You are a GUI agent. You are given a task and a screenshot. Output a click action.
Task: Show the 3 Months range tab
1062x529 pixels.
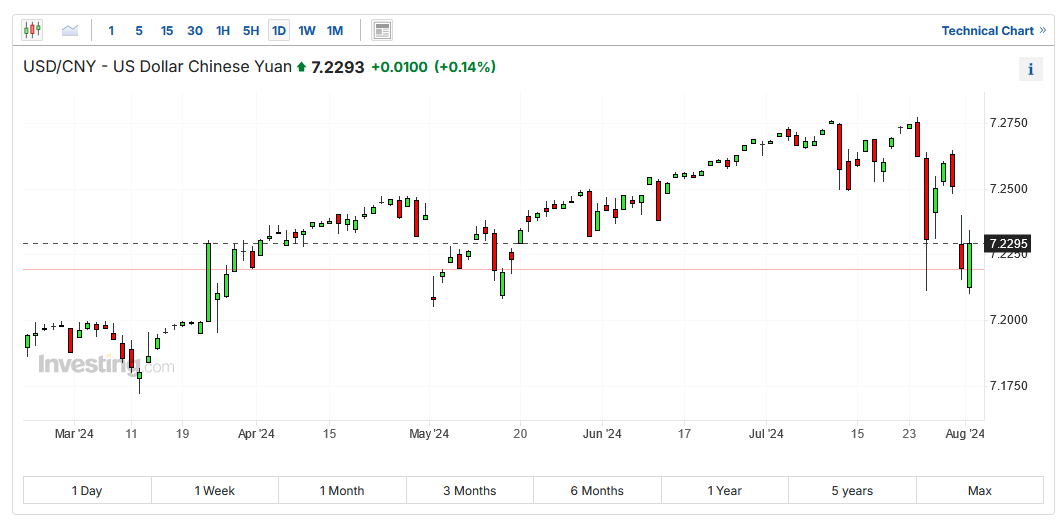point(470,490)
